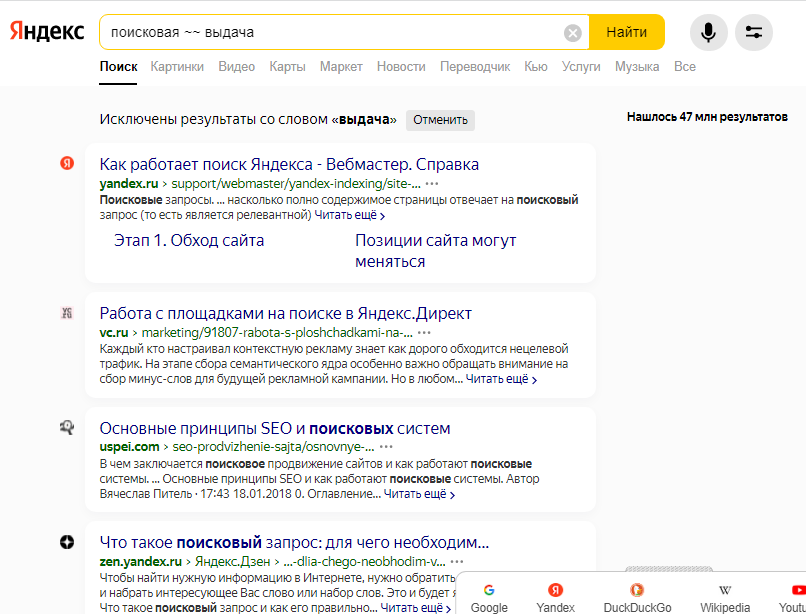This screenshot has height=614, width=806.
Task: Click the marketing/91807 URL path of the vc.ru result
Action: click(x=277, y=333)
